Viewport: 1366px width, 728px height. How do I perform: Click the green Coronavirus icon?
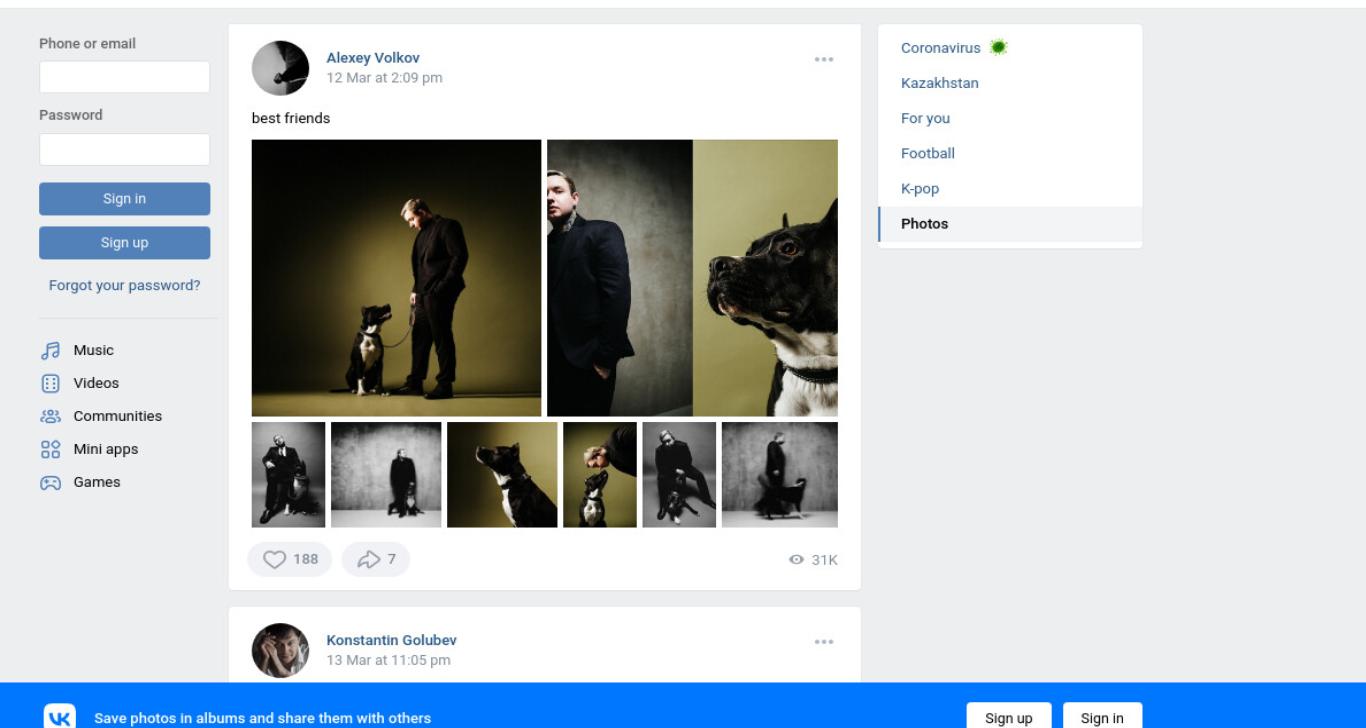coord(997,47)
